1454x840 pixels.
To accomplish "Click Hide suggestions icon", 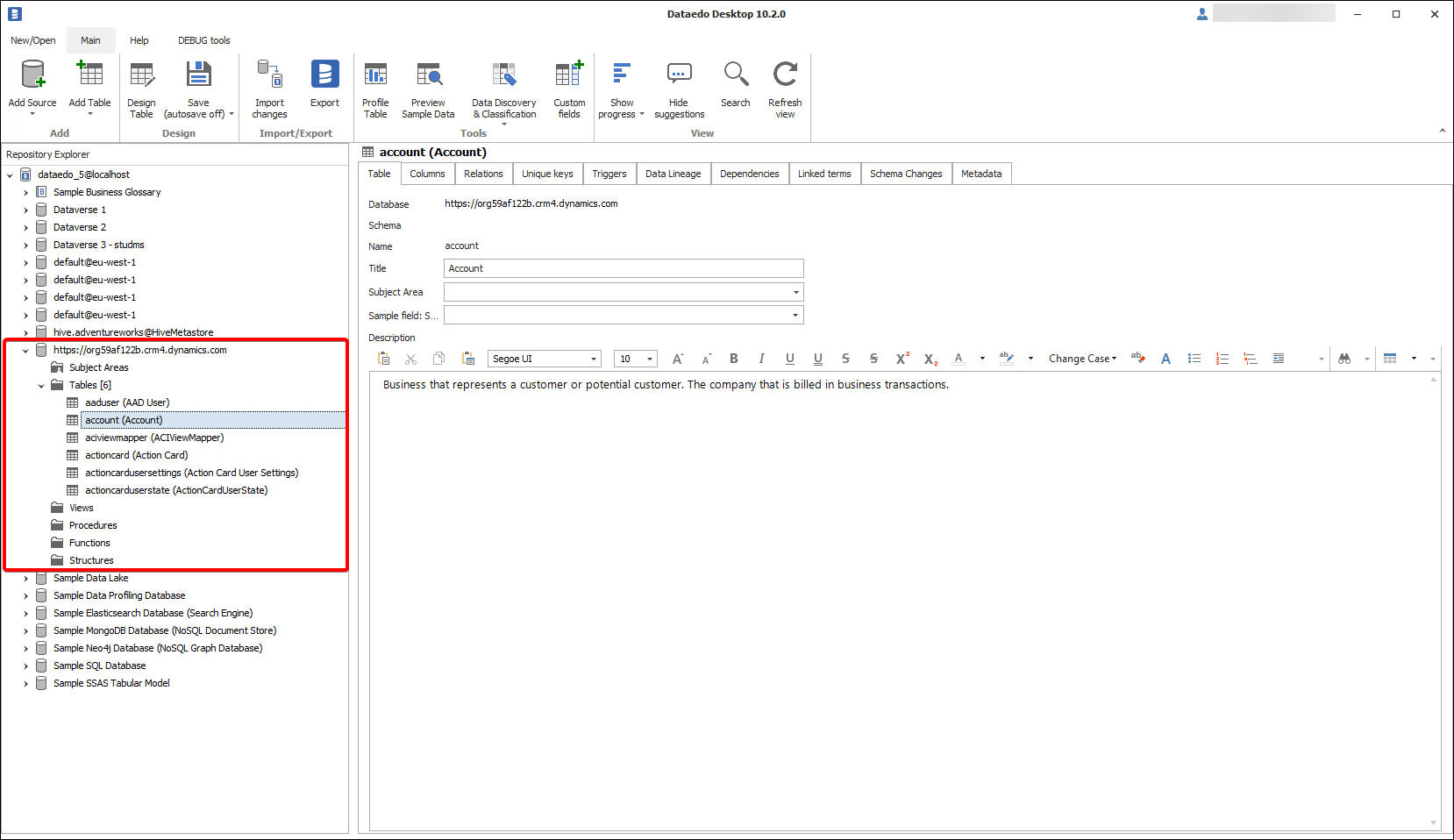I will click(679, 75).
